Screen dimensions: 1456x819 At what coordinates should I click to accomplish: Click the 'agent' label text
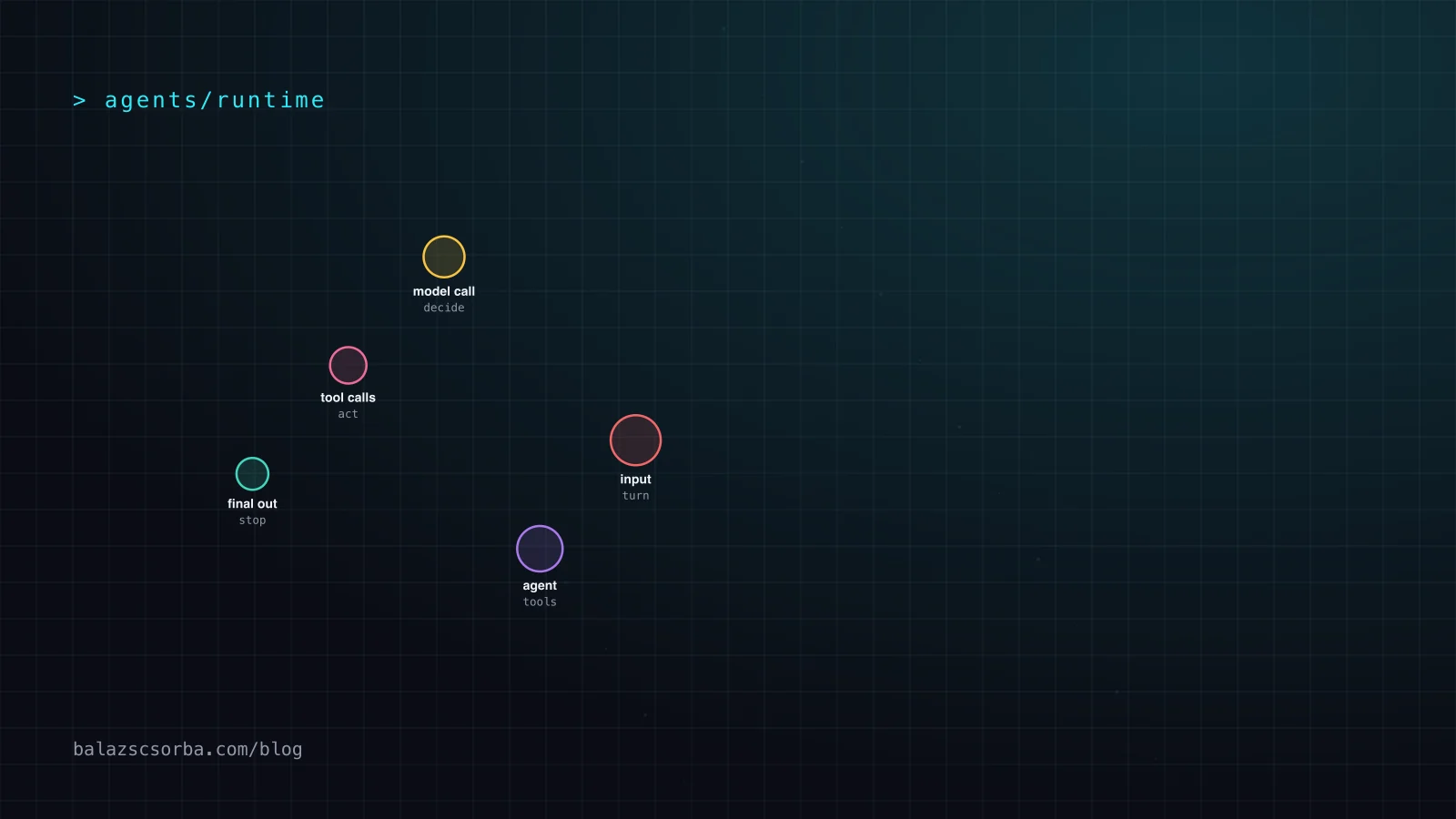[540, 586]
